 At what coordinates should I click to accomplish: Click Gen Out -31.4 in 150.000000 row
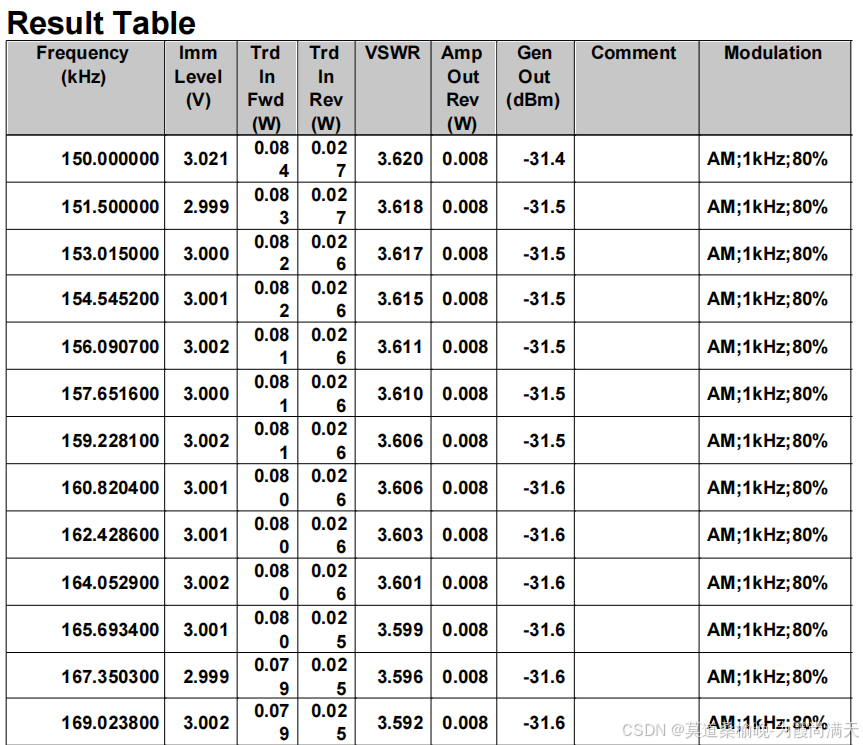pyautogui.click(x=544, y=159)
